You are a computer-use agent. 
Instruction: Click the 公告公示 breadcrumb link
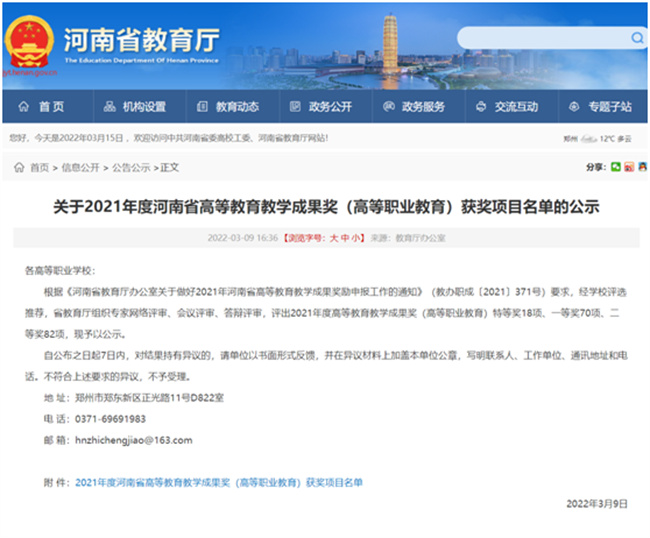click(x=131, y=168)
